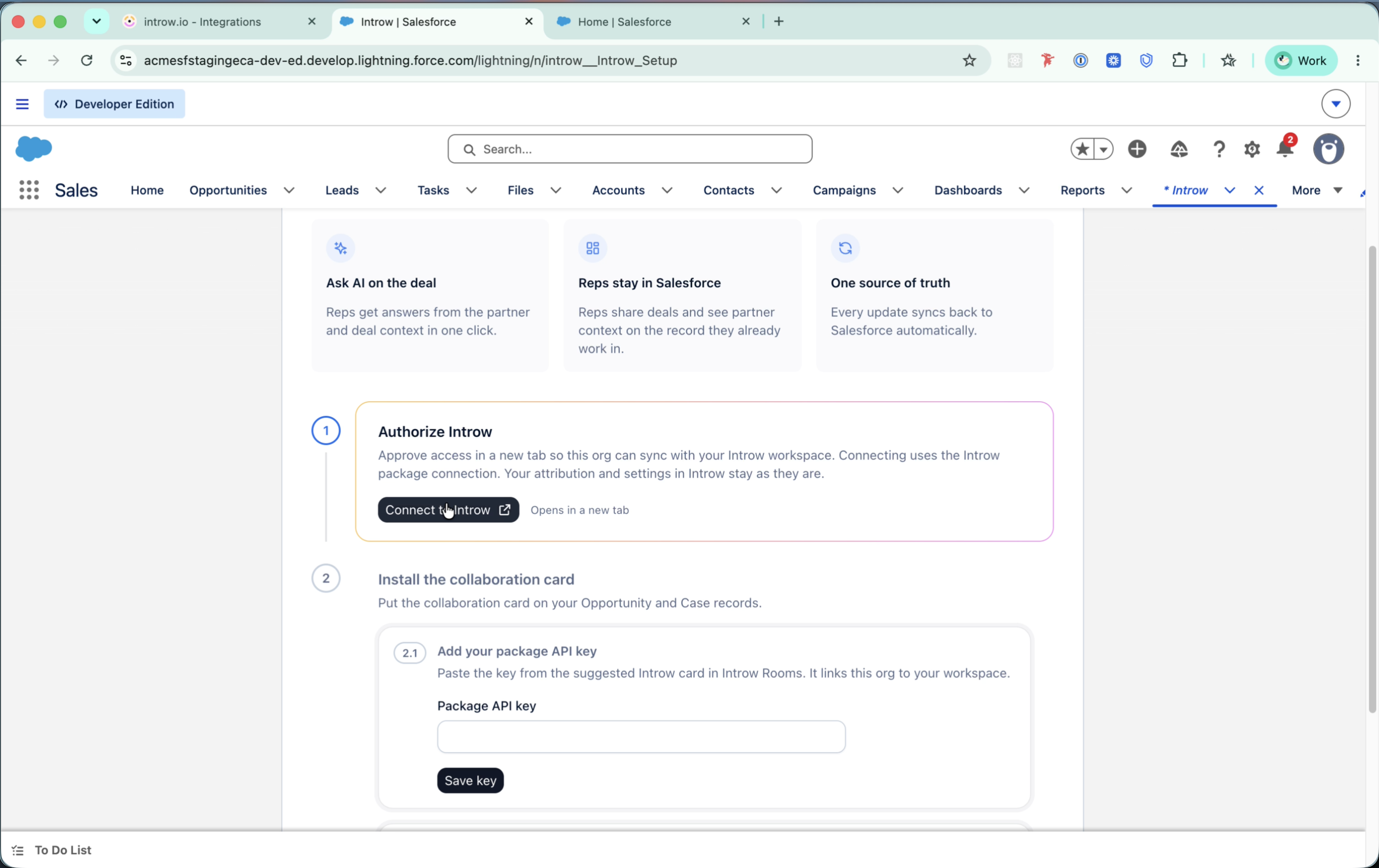Bookmark this page with the address bar star

[x=969, y=60]
